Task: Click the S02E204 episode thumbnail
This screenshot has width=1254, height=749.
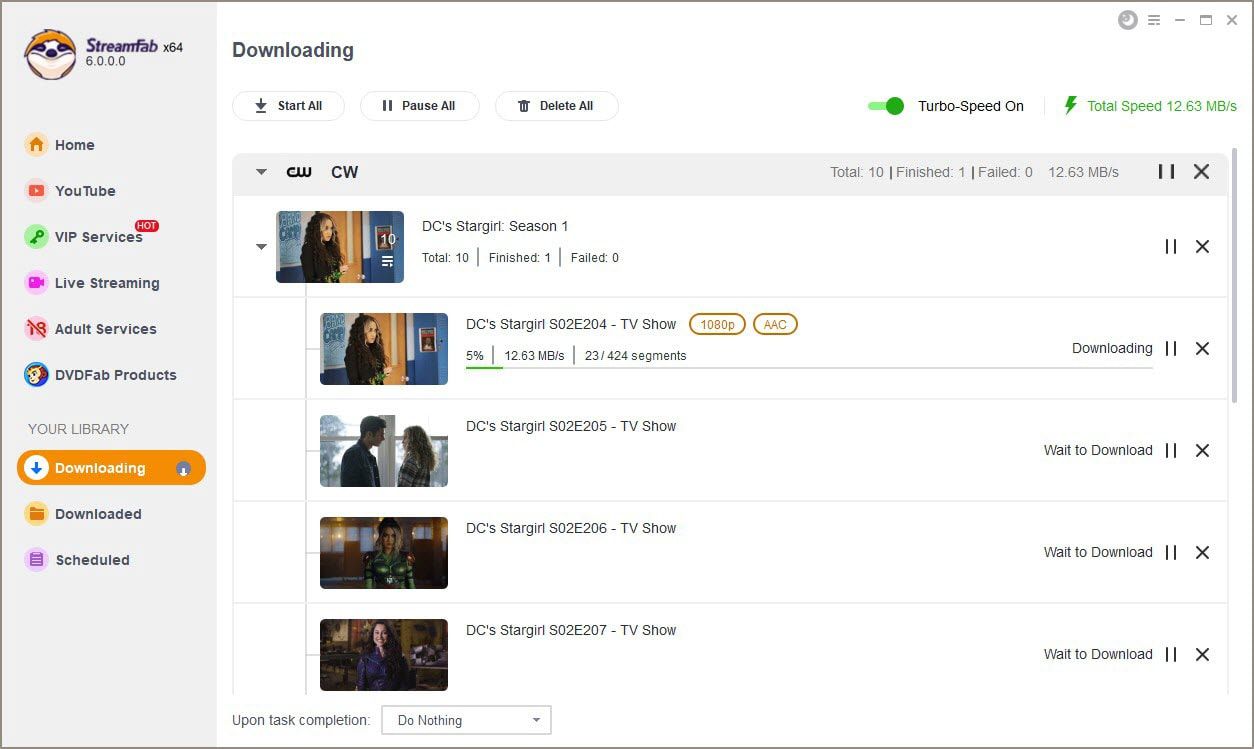Action: point(384,349)
